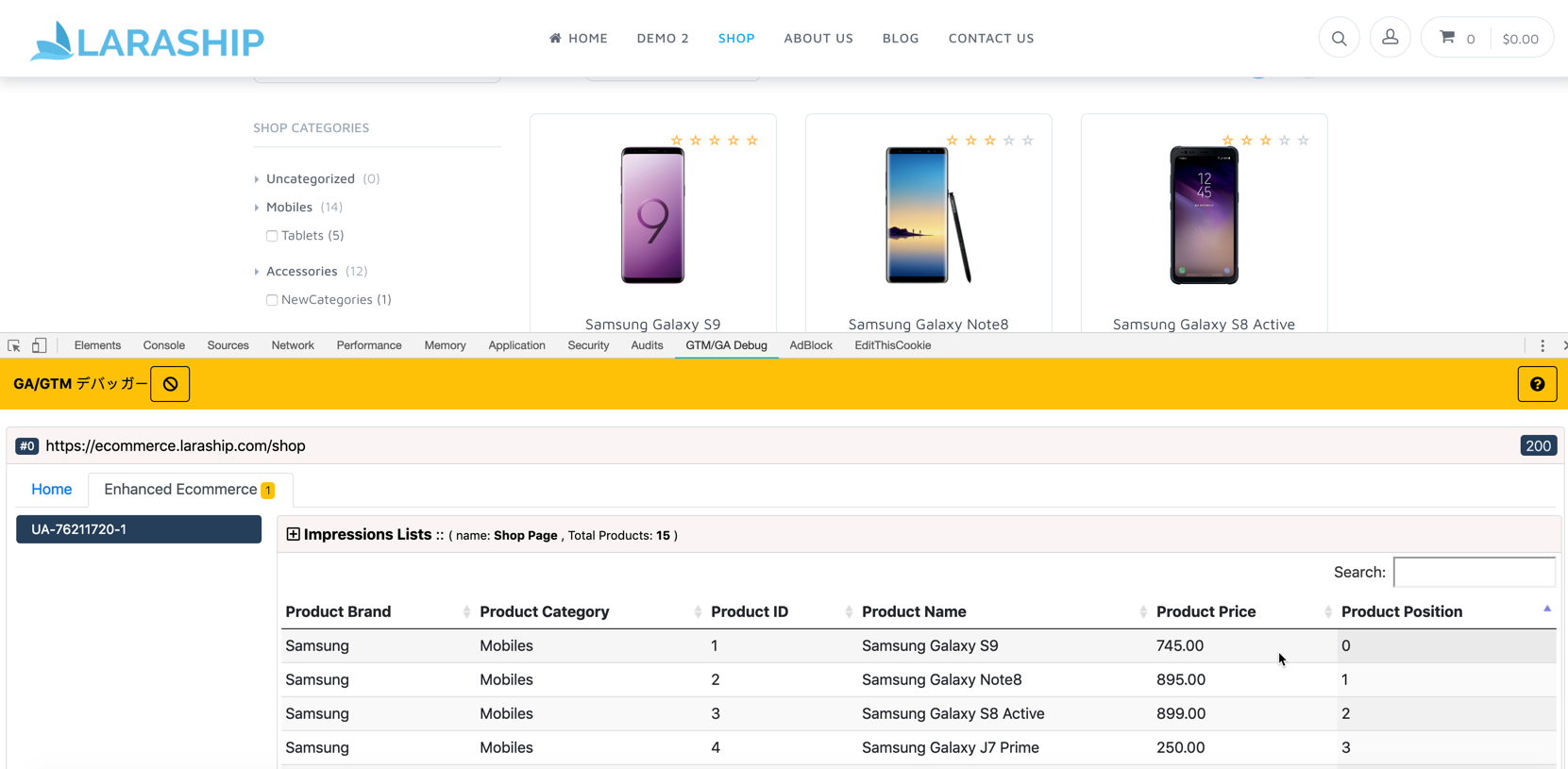Open SHOP navigation item
The image size is (1568, 769).
click(736, 39)
